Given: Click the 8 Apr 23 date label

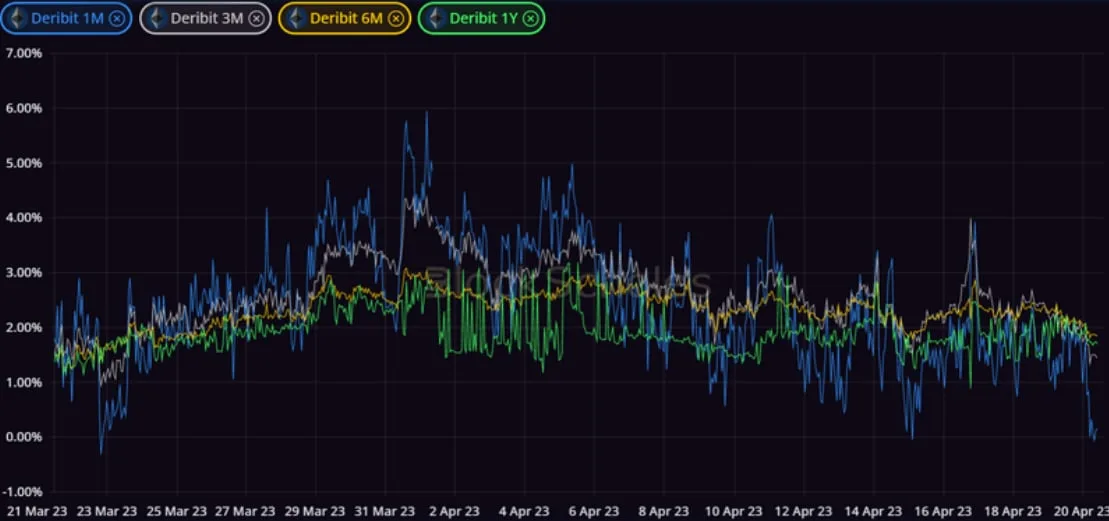Looking at the screenshot, I should 664,511.
